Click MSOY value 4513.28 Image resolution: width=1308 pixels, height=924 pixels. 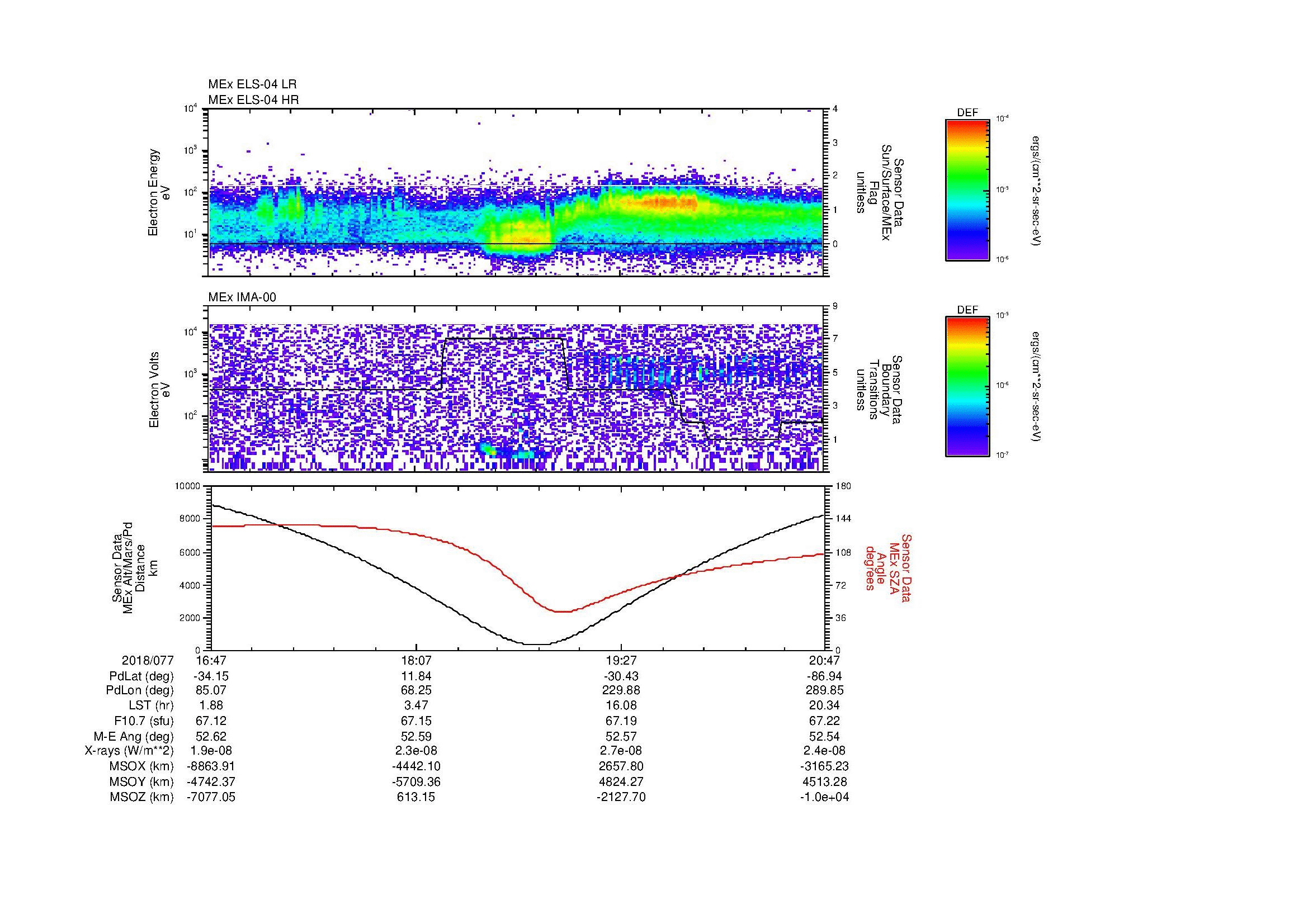coord(824,781)
